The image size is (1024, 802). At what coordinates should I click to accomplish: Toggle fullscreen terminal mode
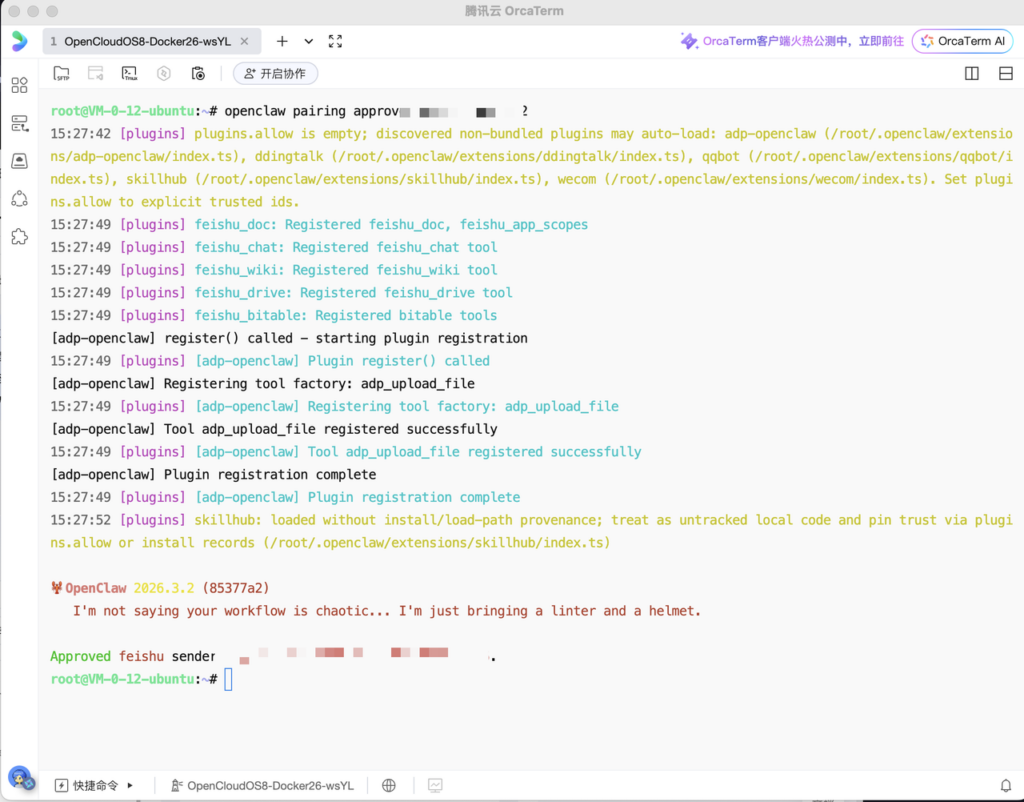(x=335, y=41)
